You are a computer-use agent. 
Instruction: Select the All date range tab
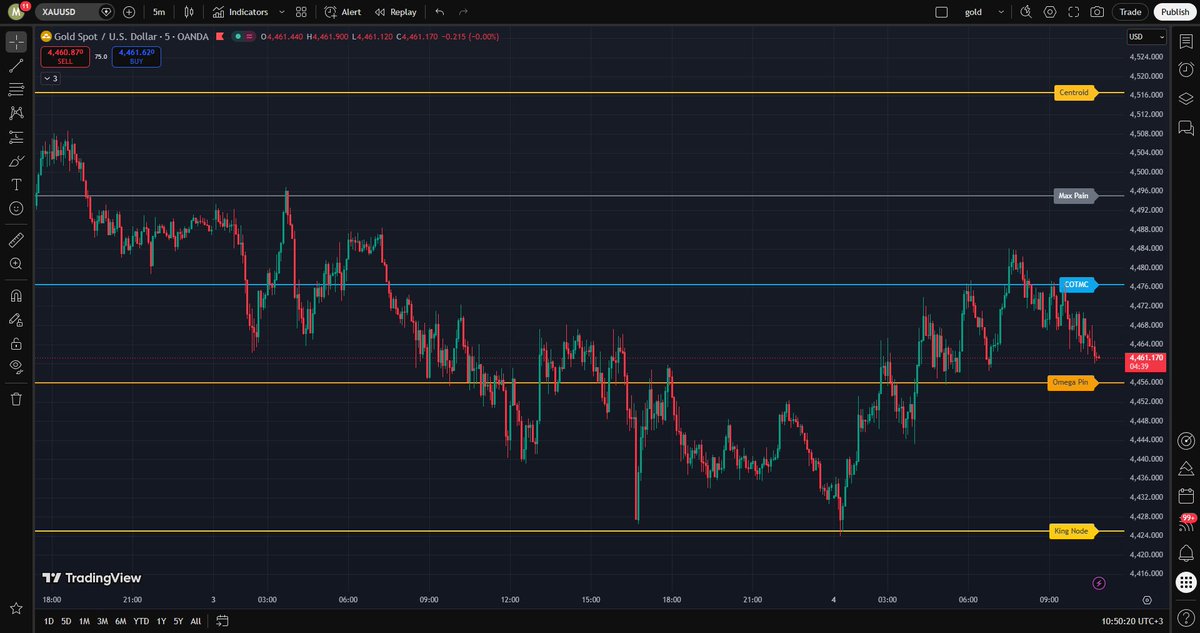pos(195,621)
